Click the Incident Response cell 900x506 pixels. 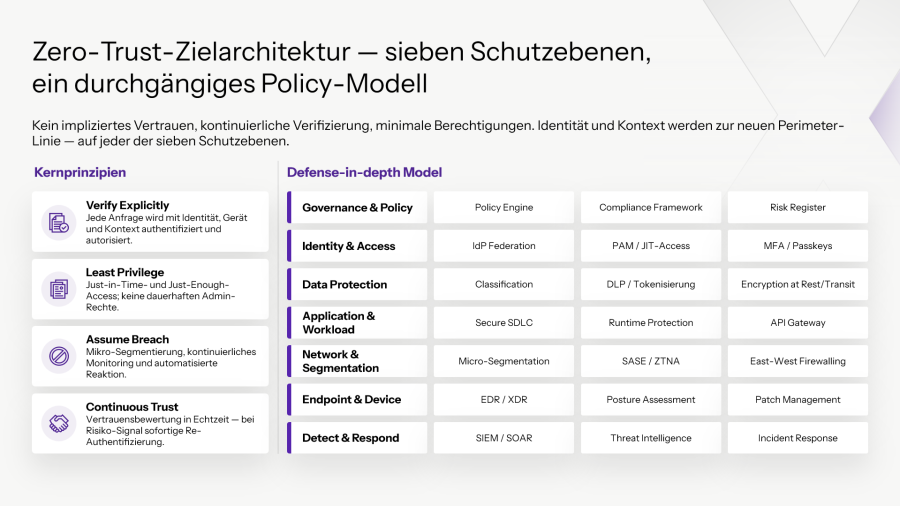(x=798, y=438)
